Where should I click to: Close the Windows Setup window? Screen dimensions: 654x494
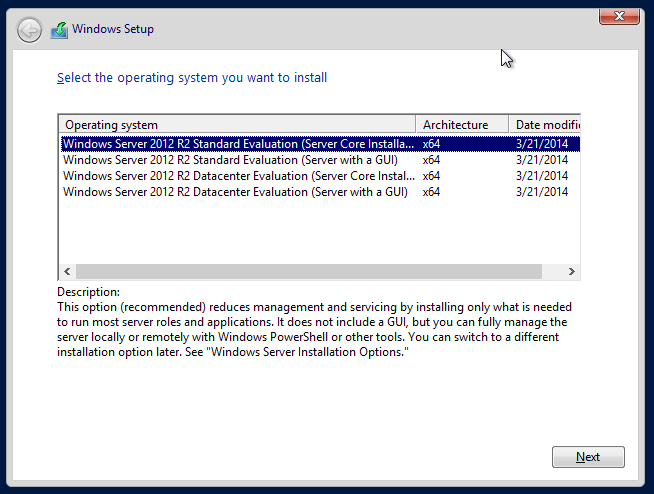[619, 15]
